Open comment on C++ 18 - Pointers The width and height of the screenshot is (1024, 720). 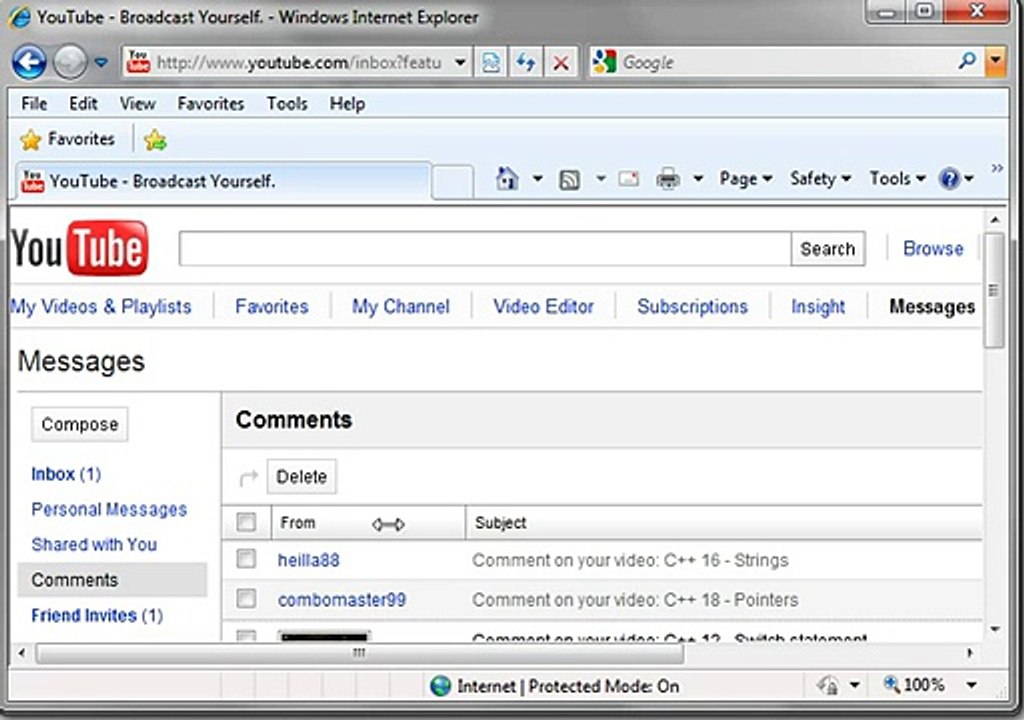point(635,600)
